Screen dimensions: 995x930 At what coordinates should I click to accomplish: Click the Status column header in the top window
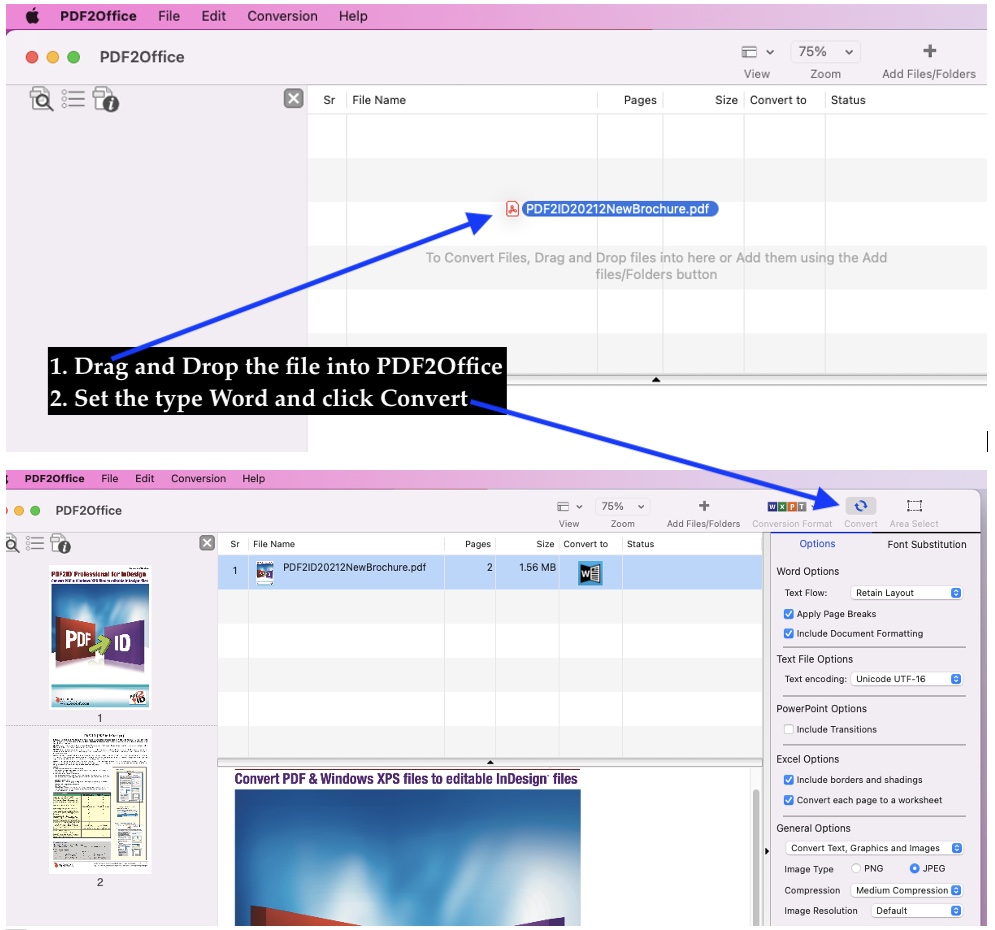pyautogui.click(x=848, y=100)
